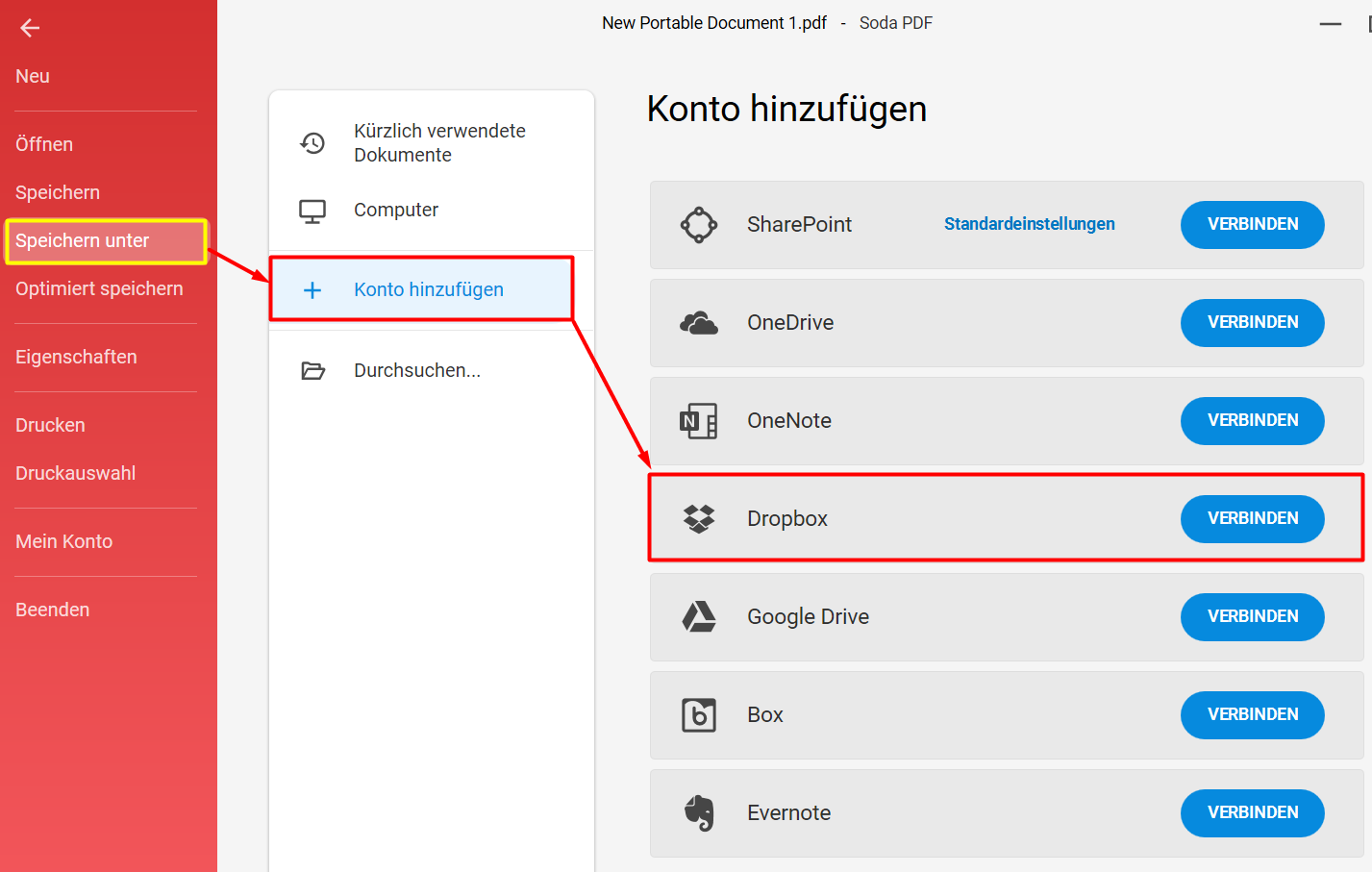
Task: Minimize the Soda PDF window
Action: coord(1331,24)
